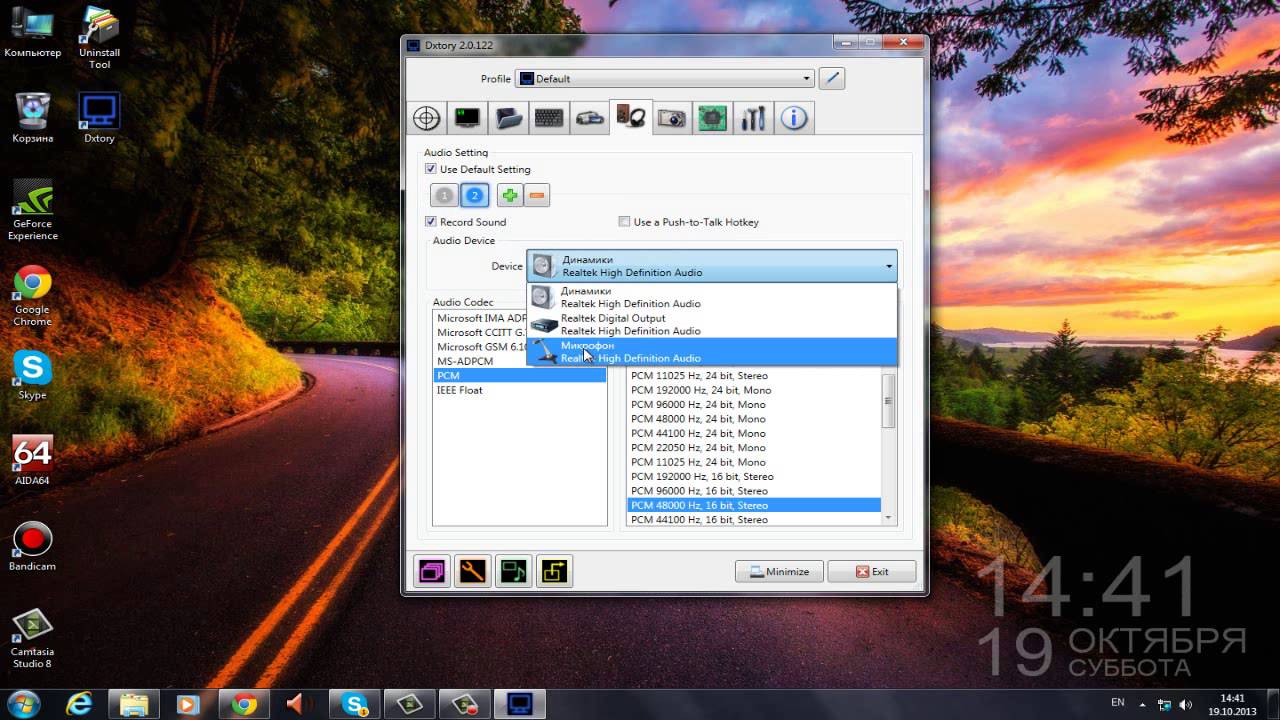This screenshot has height=720, width=1280.
Task: Open the folder settings tab
Action: [x=509, y=118]
